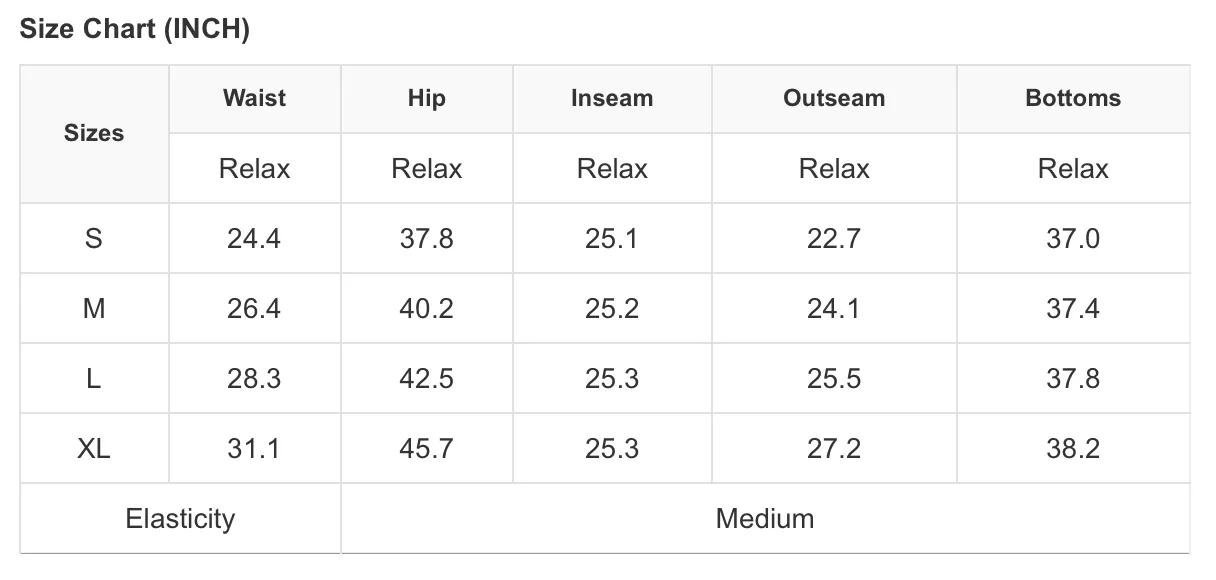
Task: Click the Hip column header
Action: pos(427,98)
